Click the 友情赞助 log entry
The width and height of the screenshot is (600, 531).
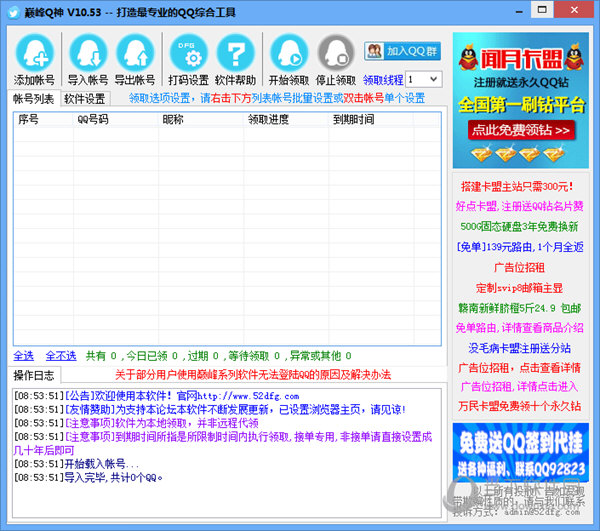[210, 410]
